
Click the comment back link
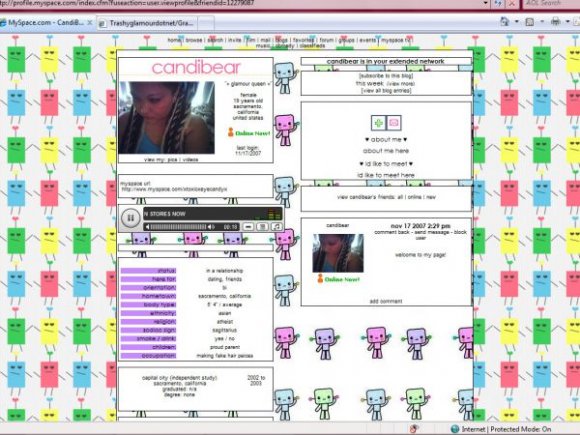point(392,232)
